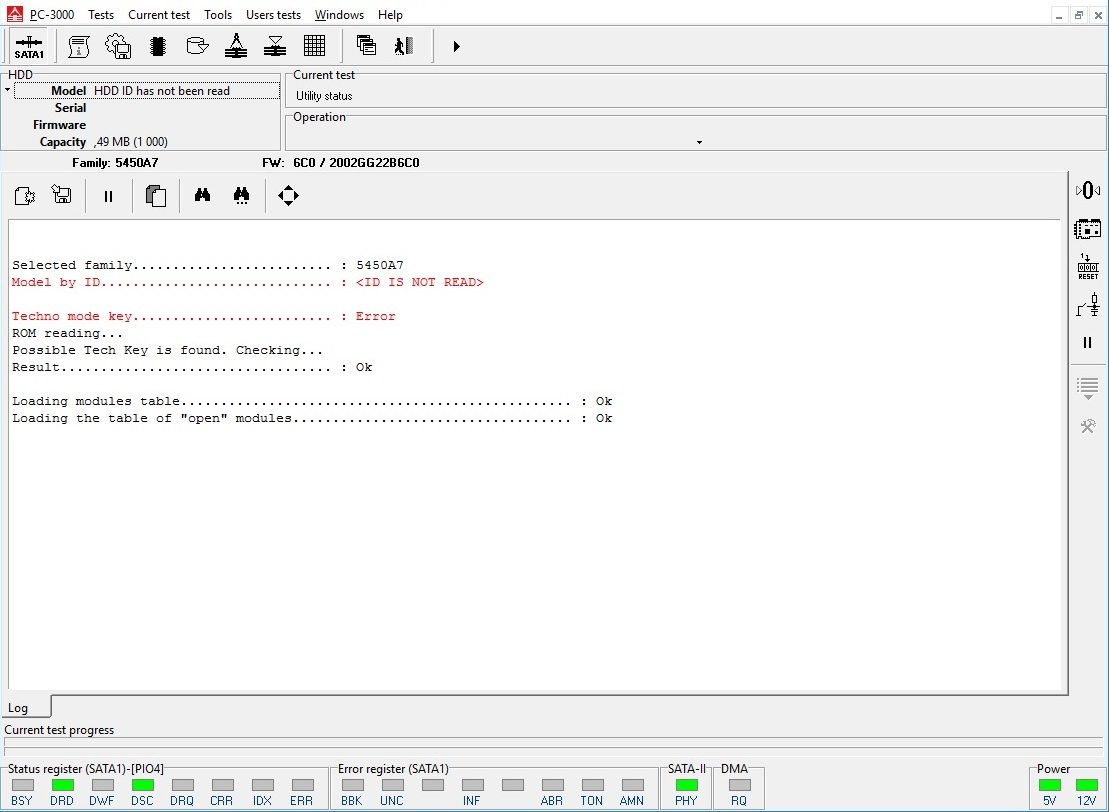Click the disk cylinder with arrow icon
Screen dimensions: 1109x812
click(x=197, y=47)
